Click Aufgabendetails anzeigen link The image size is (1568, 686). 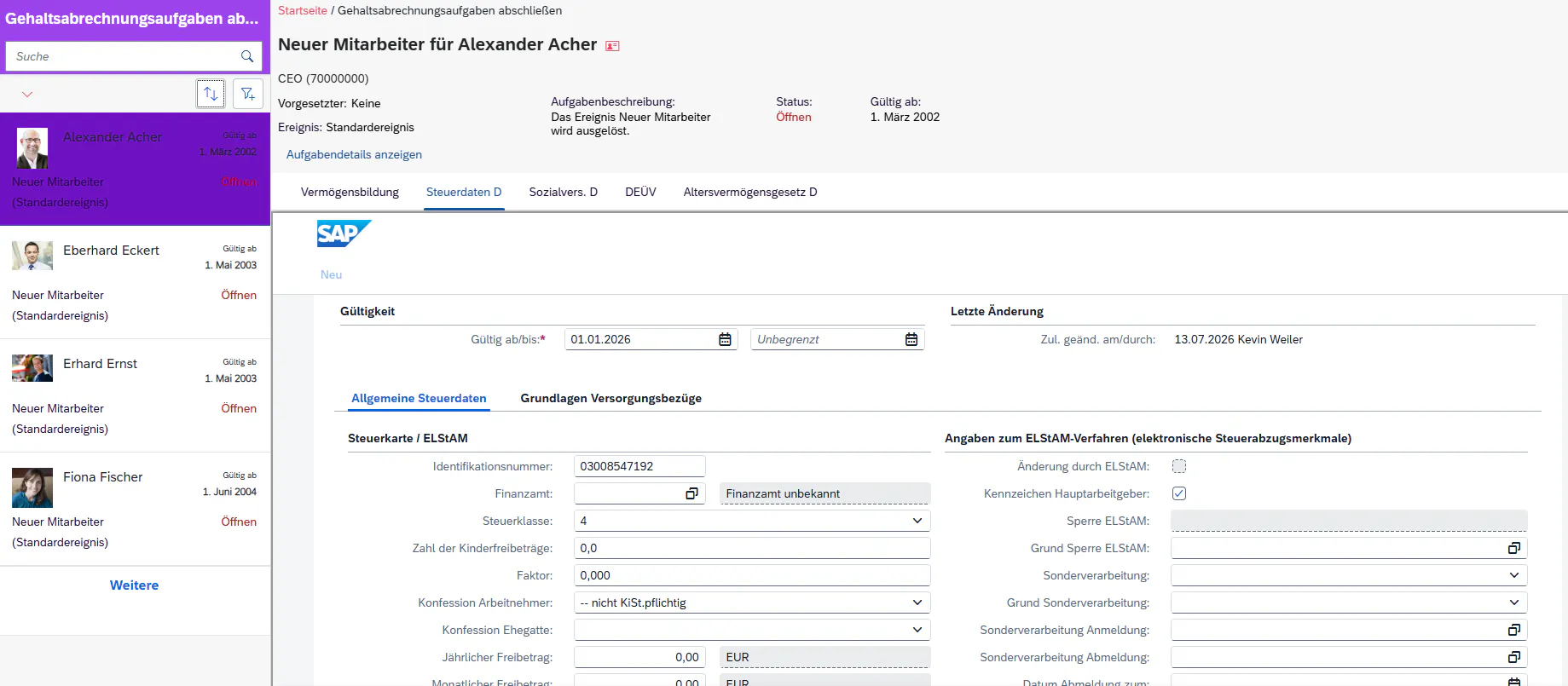tap(354, 154)
